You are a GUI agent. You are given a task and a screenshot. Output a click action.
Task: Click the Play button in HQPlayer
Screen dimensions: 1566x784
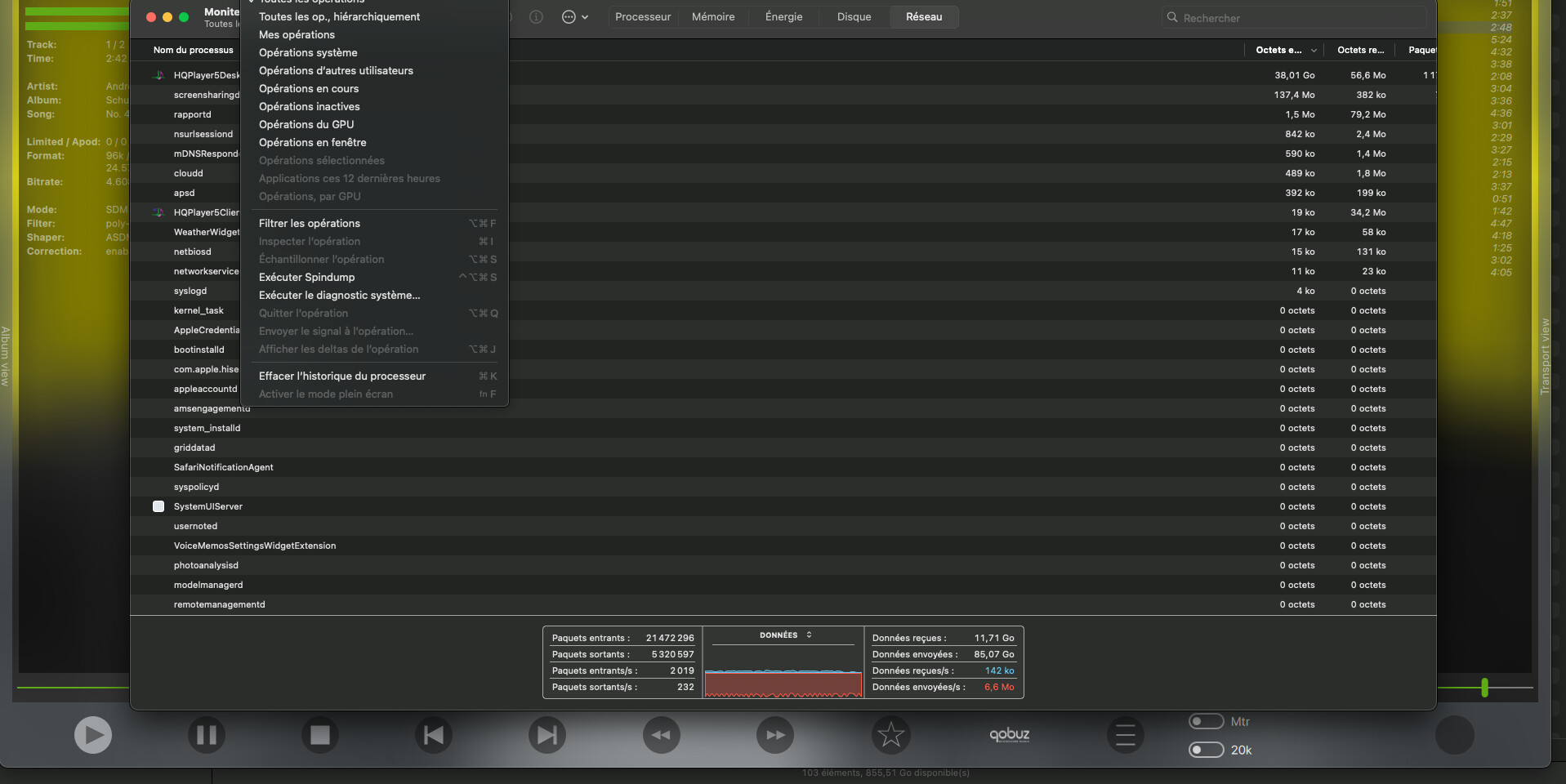(x=93, y=735)
